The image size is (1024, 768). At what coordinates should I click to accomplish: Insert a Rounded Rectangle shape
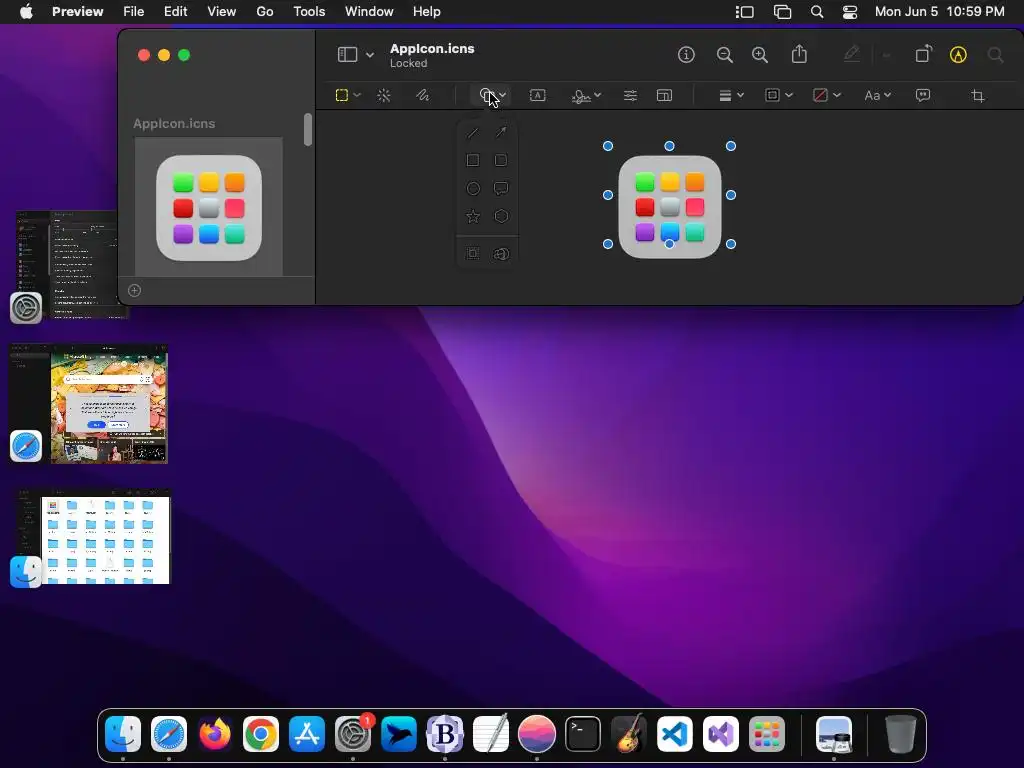click(501, 160)
